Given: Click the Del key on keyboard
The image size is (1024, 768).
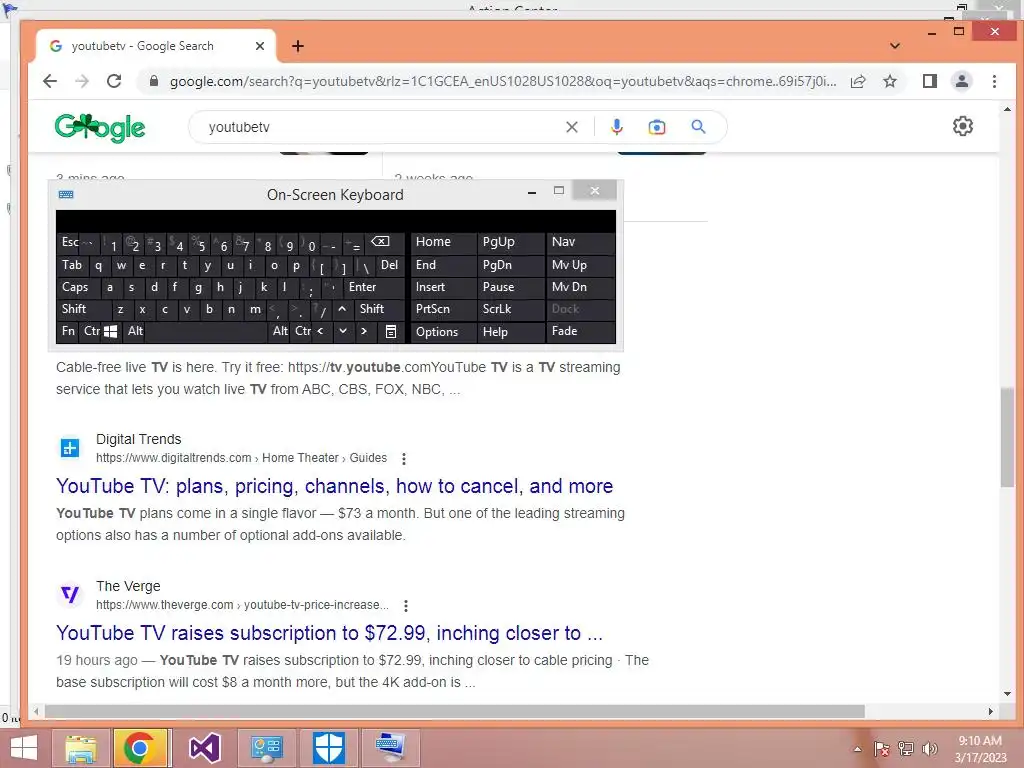Looking at the screenshot, I should coord(390,265).
